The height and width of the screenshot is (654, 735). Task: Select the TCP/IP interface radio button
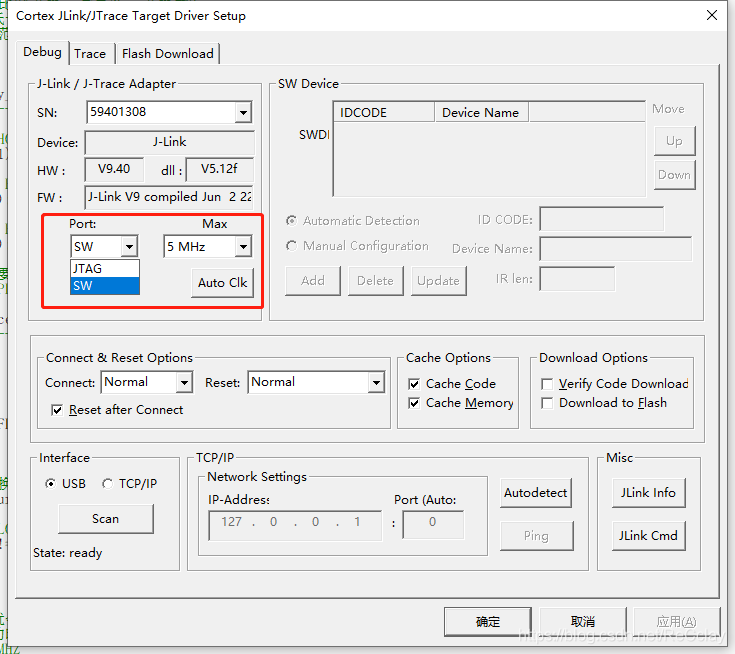click(x=107, y=484)
